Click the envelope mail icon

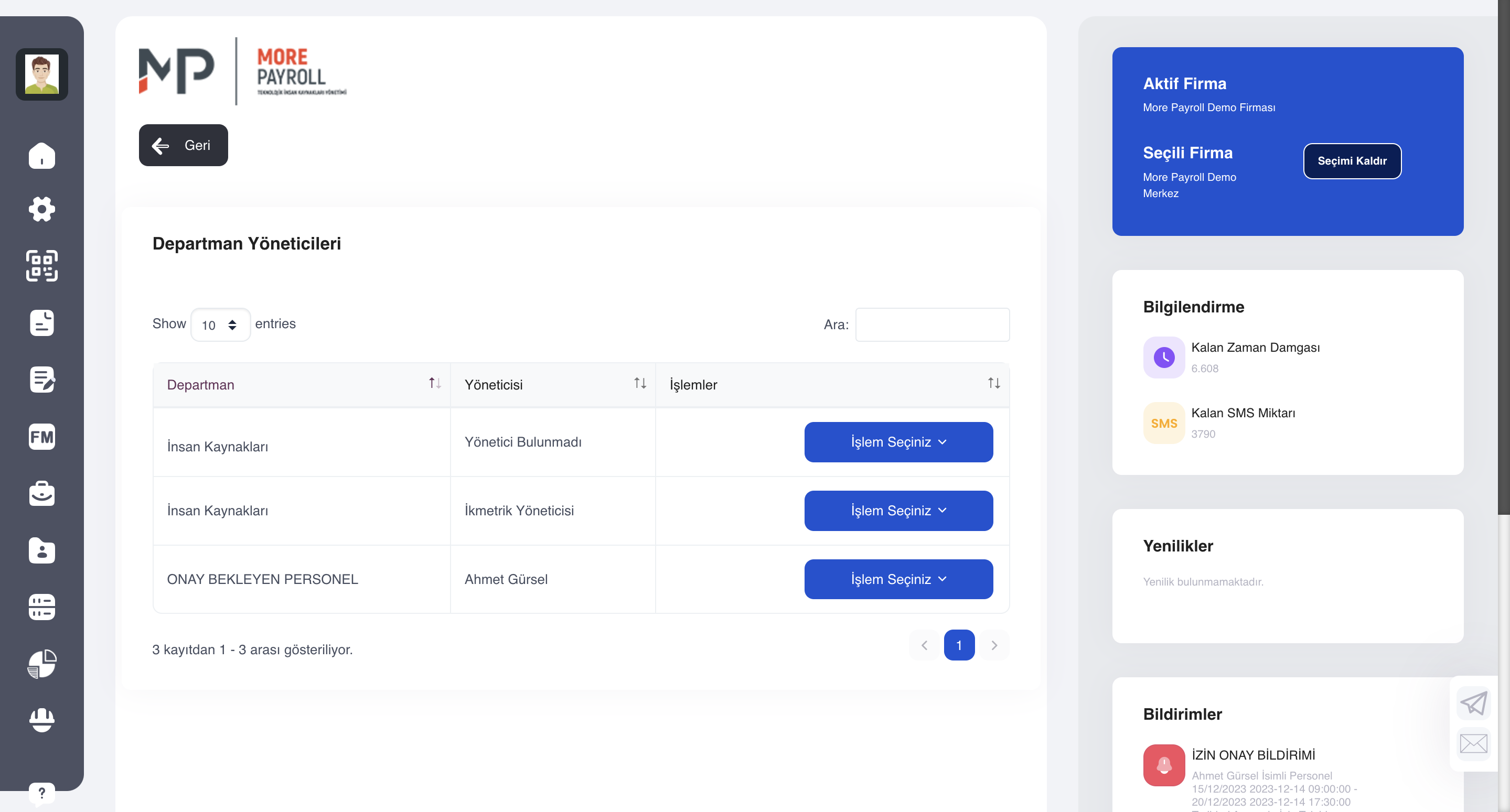coord(1473,744)
